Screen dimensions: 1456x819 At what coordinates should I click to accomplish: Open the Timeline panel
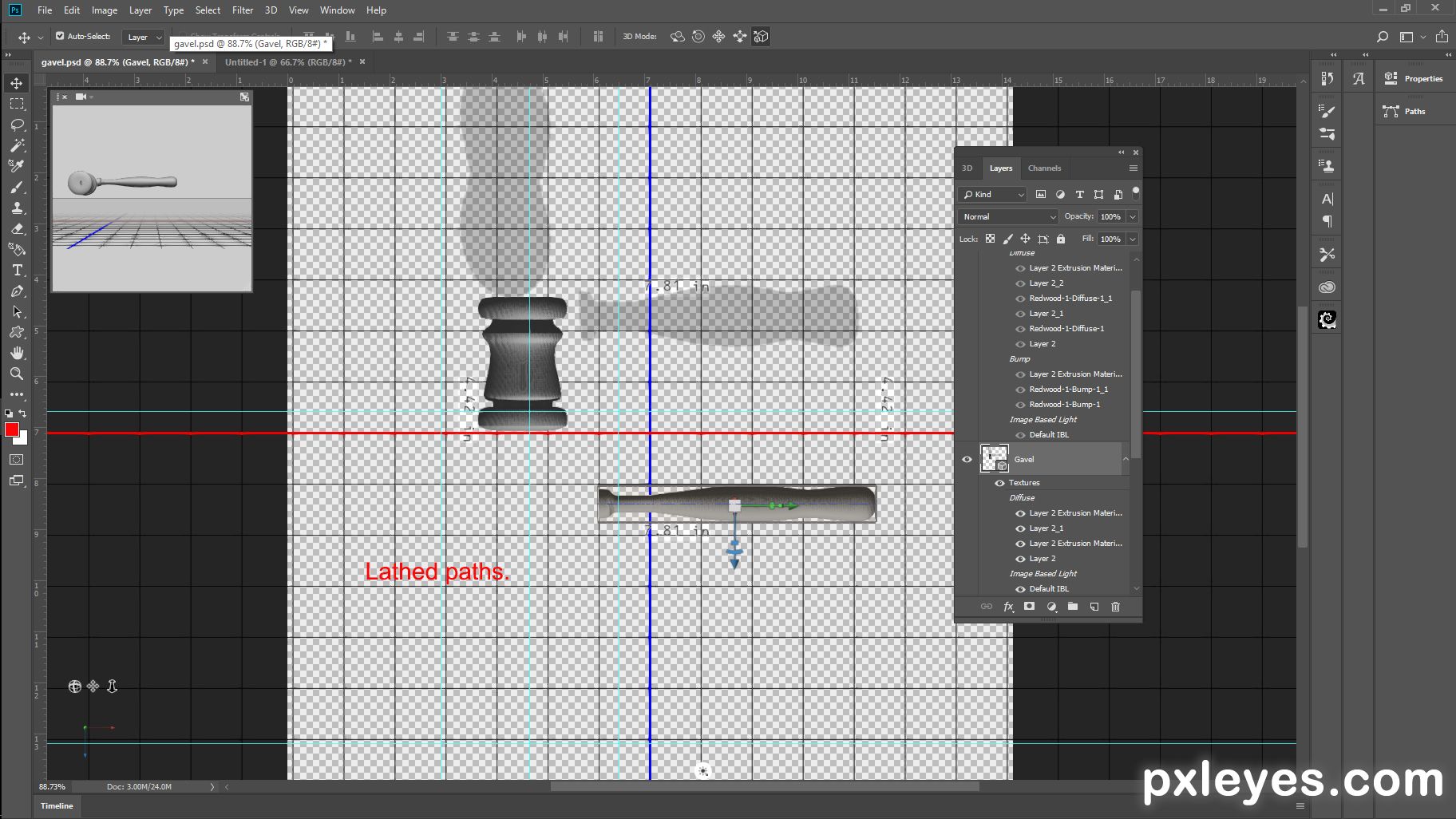click(x=57, y=806)
